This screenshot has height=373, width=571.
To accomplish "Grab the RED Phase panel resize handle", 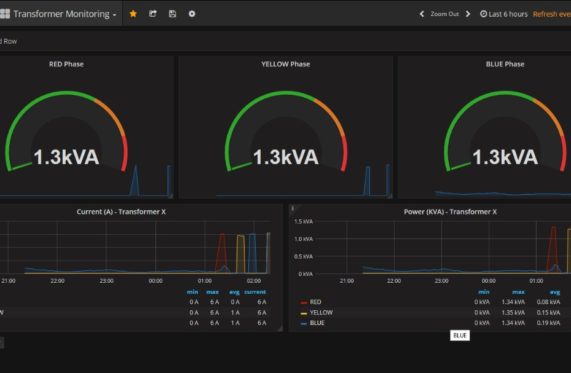I will [170, 196].
